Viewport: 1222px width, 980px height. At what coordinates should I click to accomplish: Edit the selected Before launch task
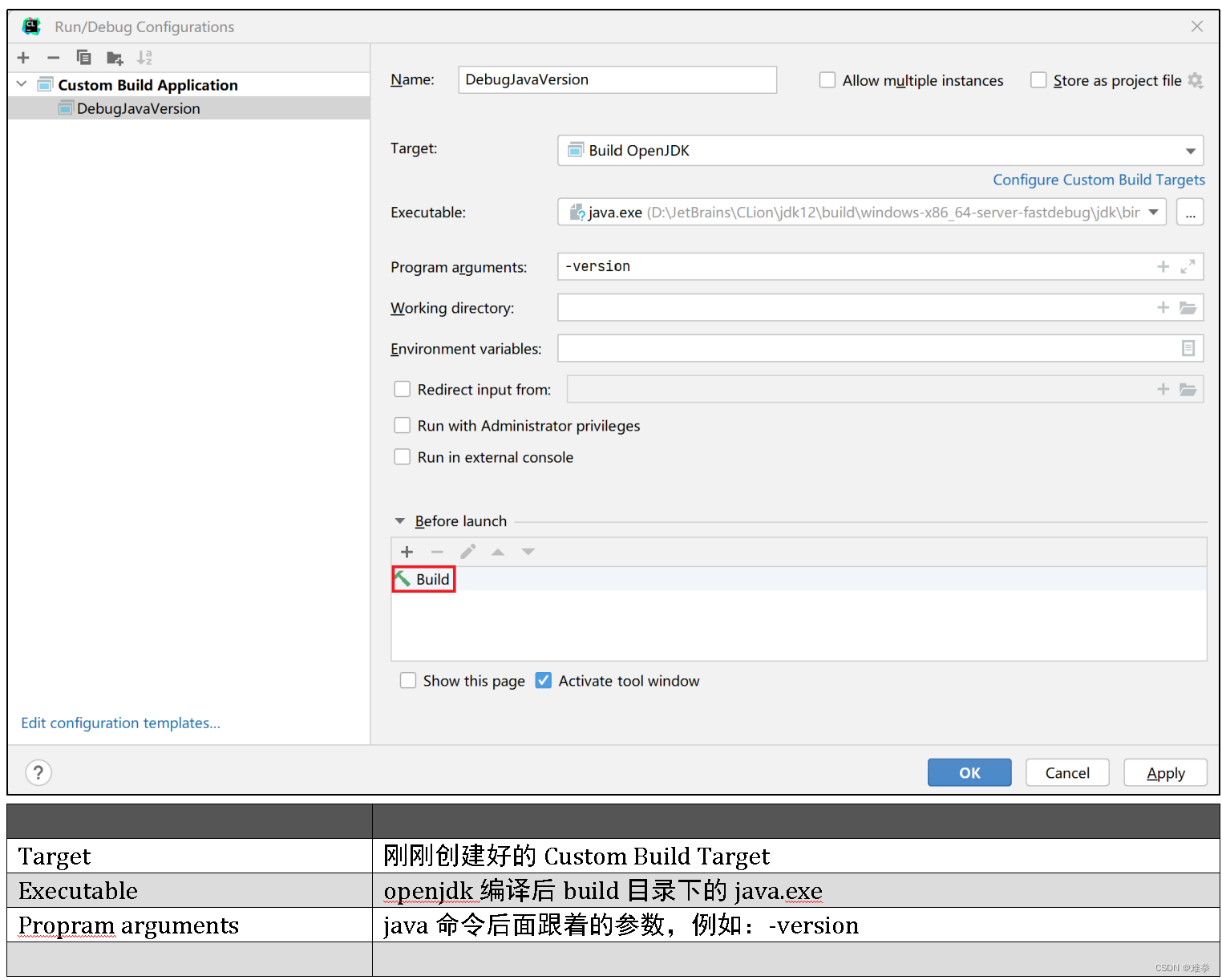[x=467, y=552]
